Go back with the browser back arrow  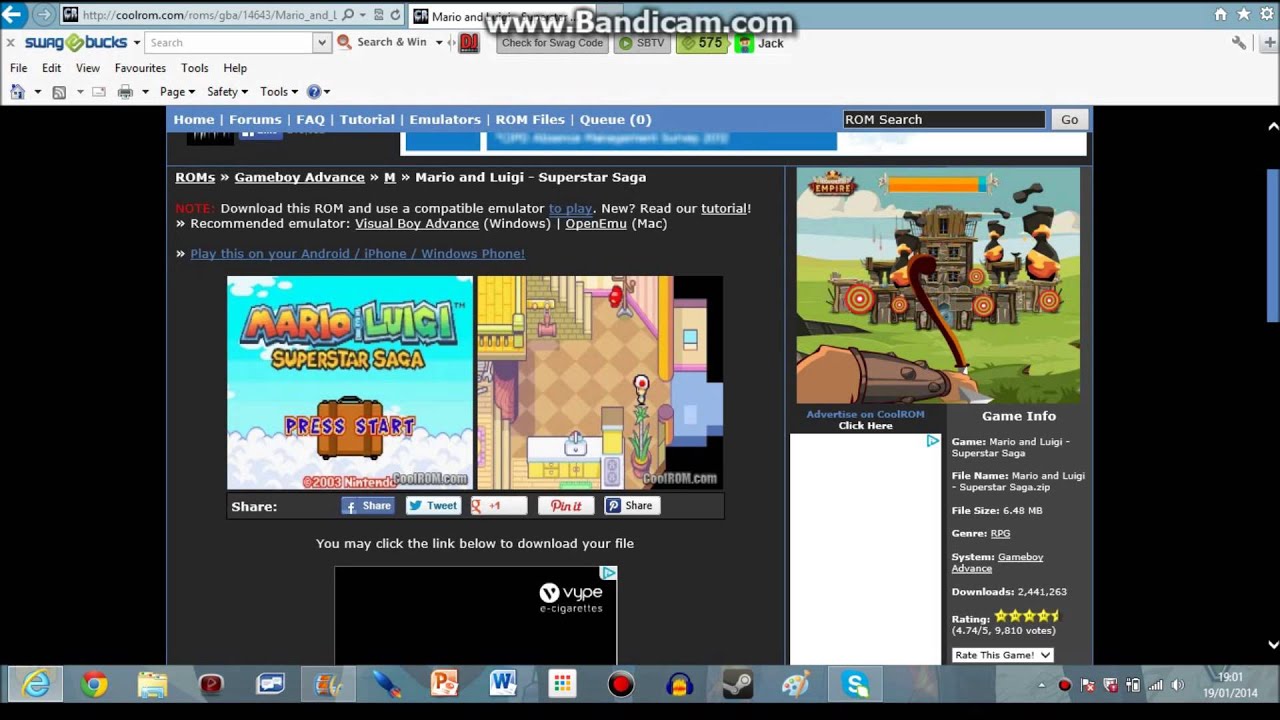(x=14, y=15)
